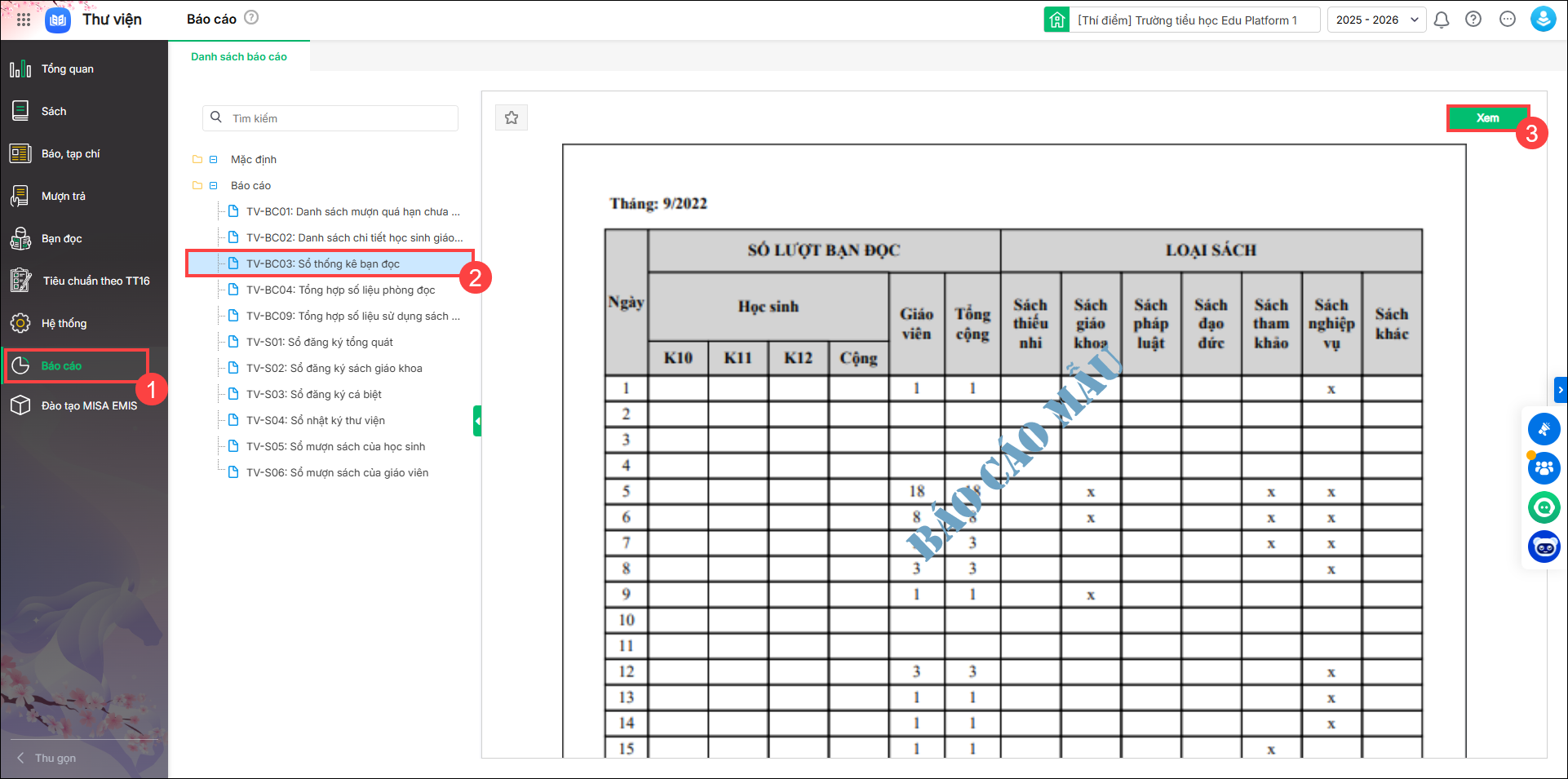
Task: Collapse the Báo cáo folder tree
Action: point(214,186)
